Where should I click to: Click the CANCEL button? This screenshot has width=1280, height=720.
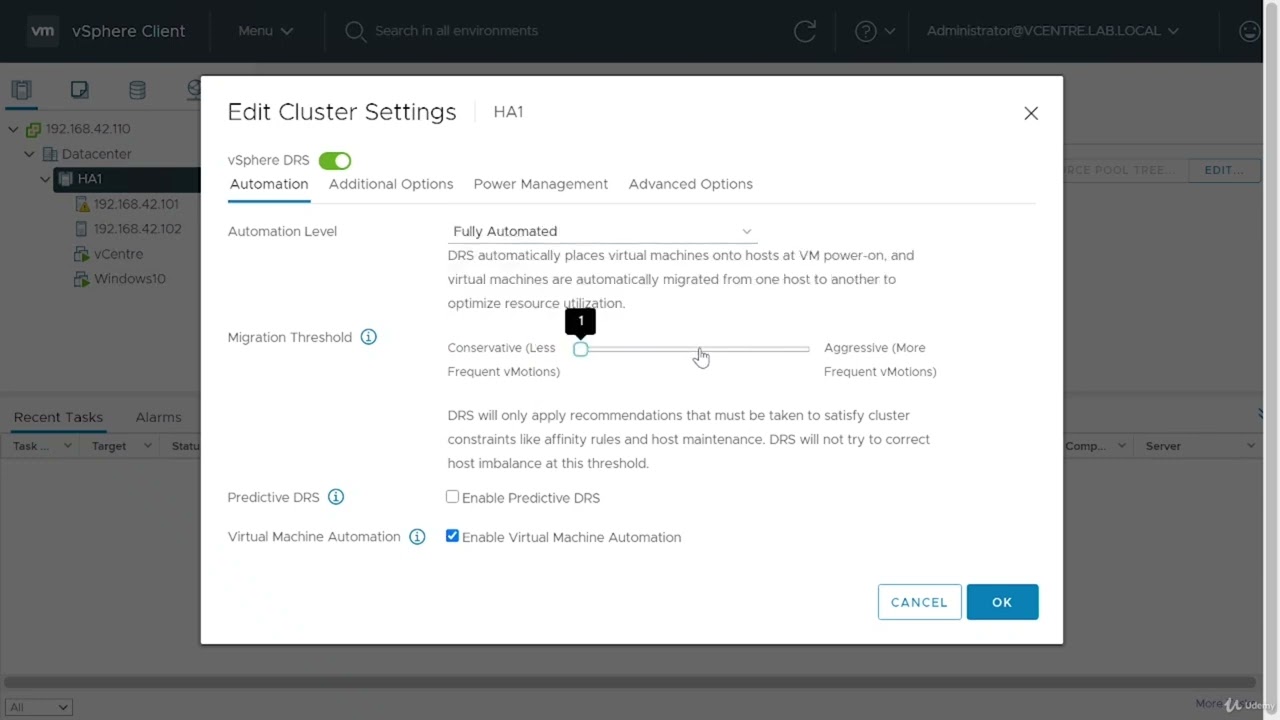coord(920,602)
